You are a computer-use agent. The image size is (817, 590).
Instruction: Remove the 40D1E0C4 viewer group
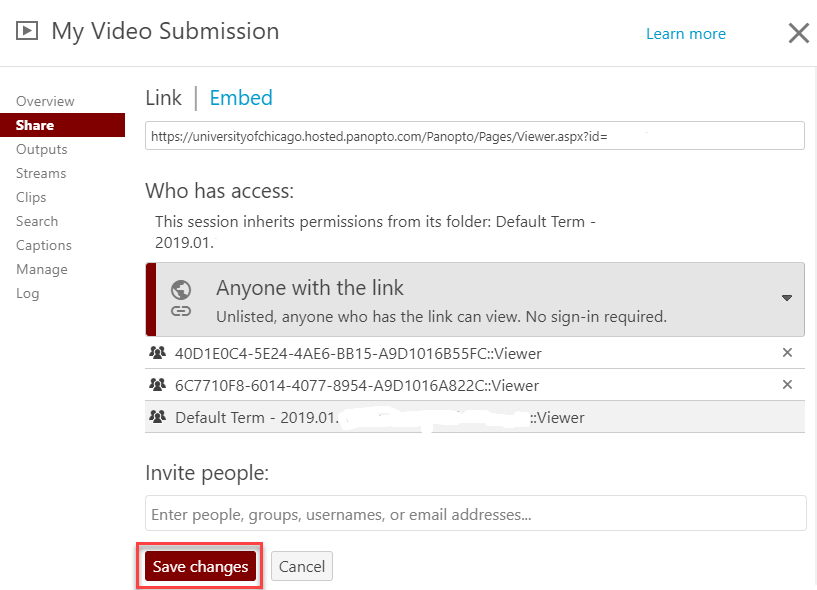pyautogui.click(x=787, y=353)
